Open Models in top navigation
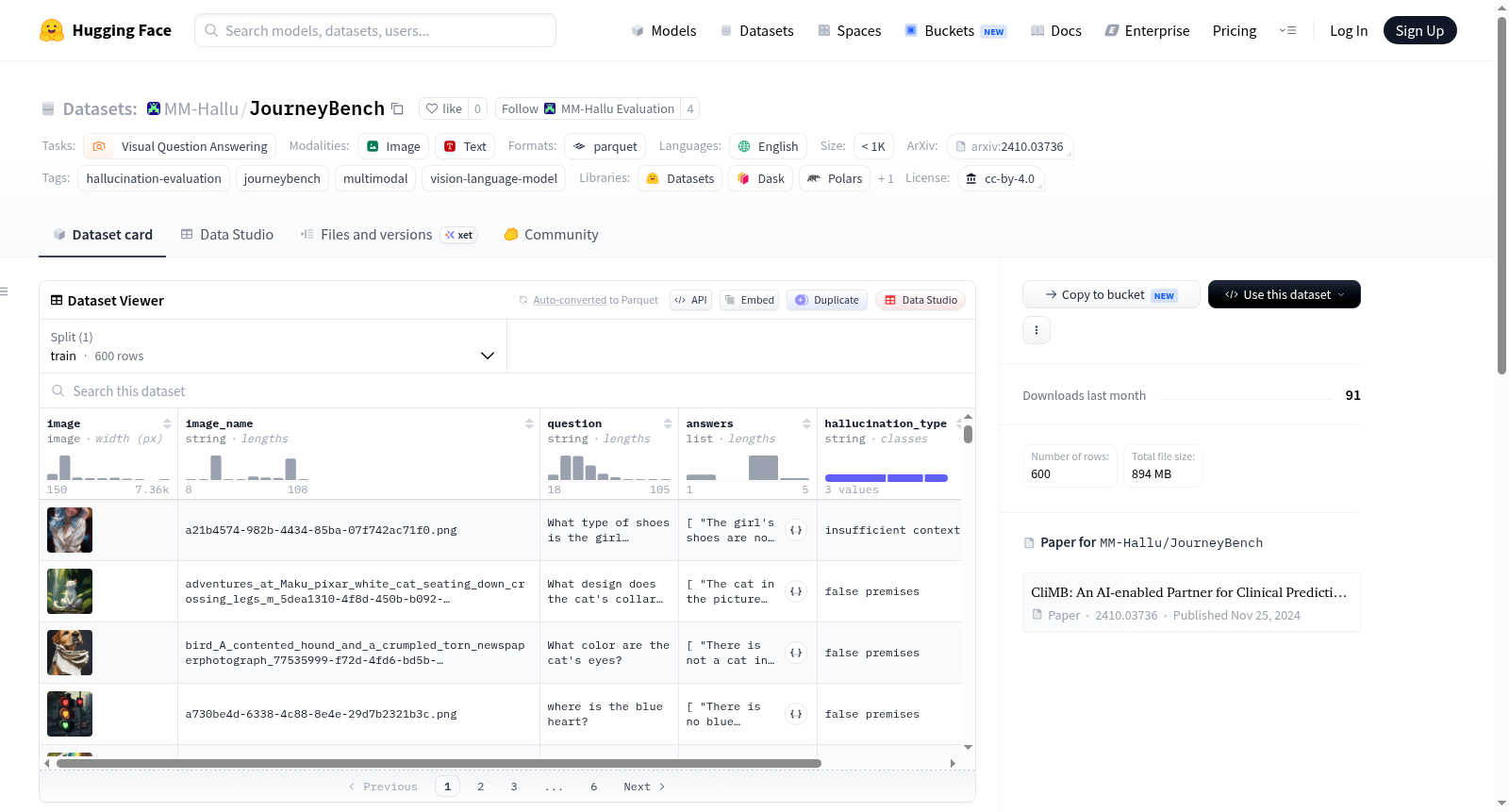This screenshot has height=812, width=1509. coord(664,30)
